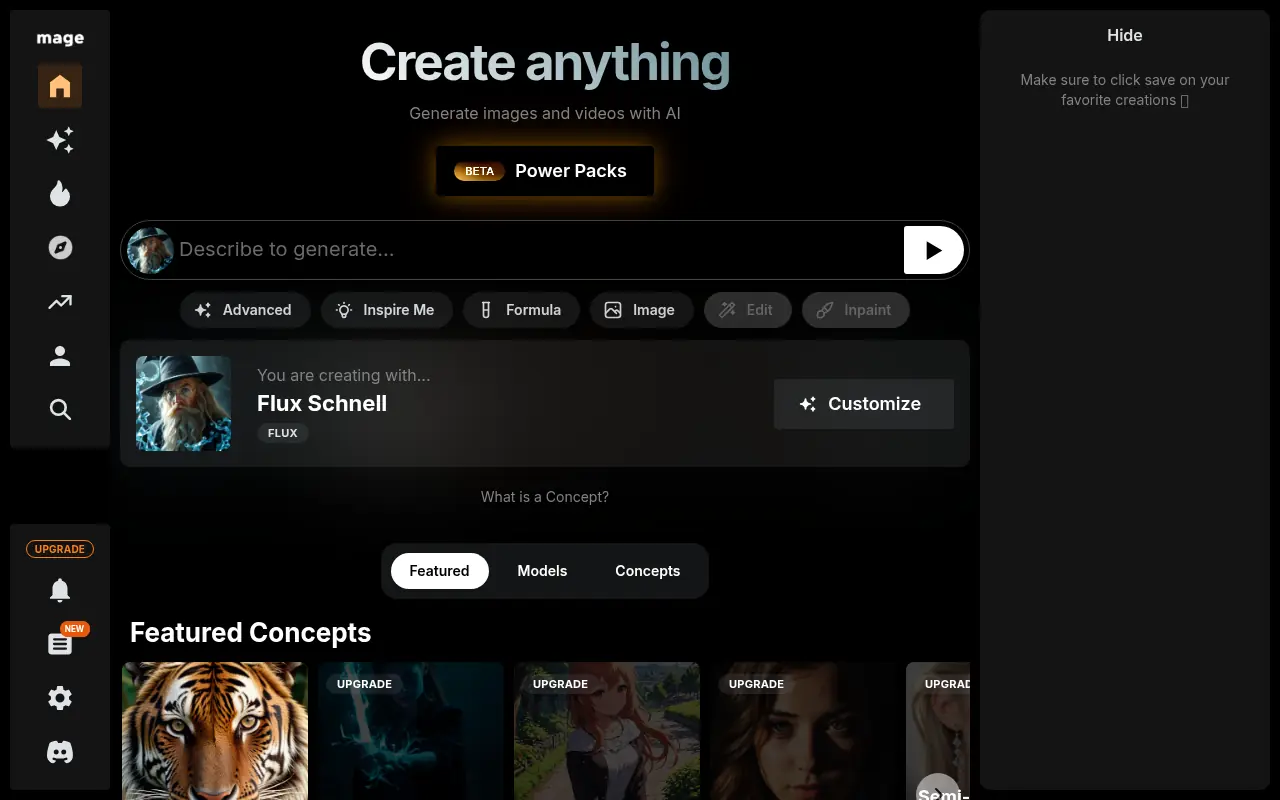
Task: Open the news icon with NEW badge
Action: [x=60, y=644]
